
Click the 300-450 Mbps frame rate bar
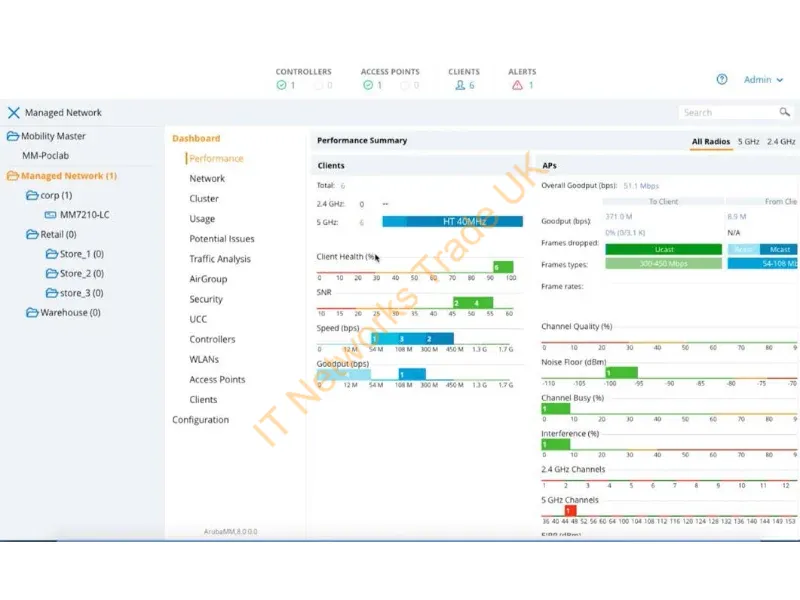[664, 264]
